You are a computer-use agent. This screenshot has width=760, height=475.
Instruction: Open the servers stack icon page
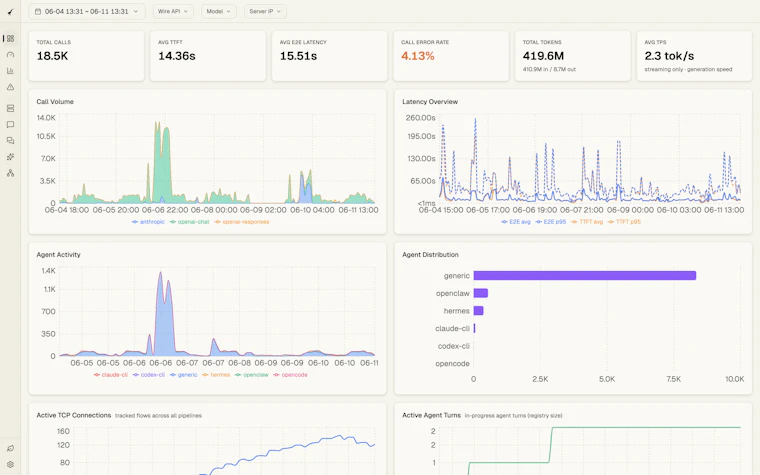(x=10, y=109)
